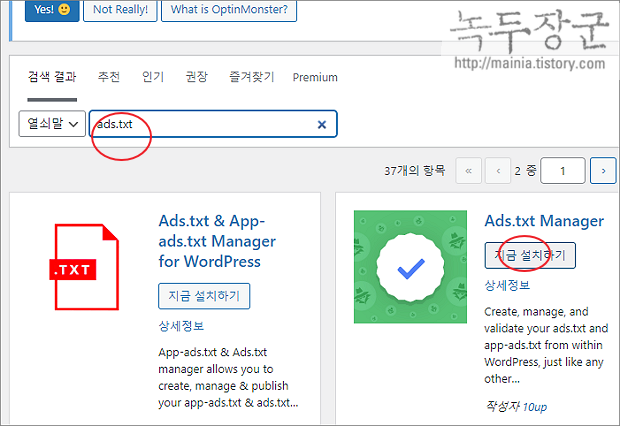Click the App-ads.txt & Ads.txt manager description text
The height and width of the screenshot is (426, 620).
[228, 377]
